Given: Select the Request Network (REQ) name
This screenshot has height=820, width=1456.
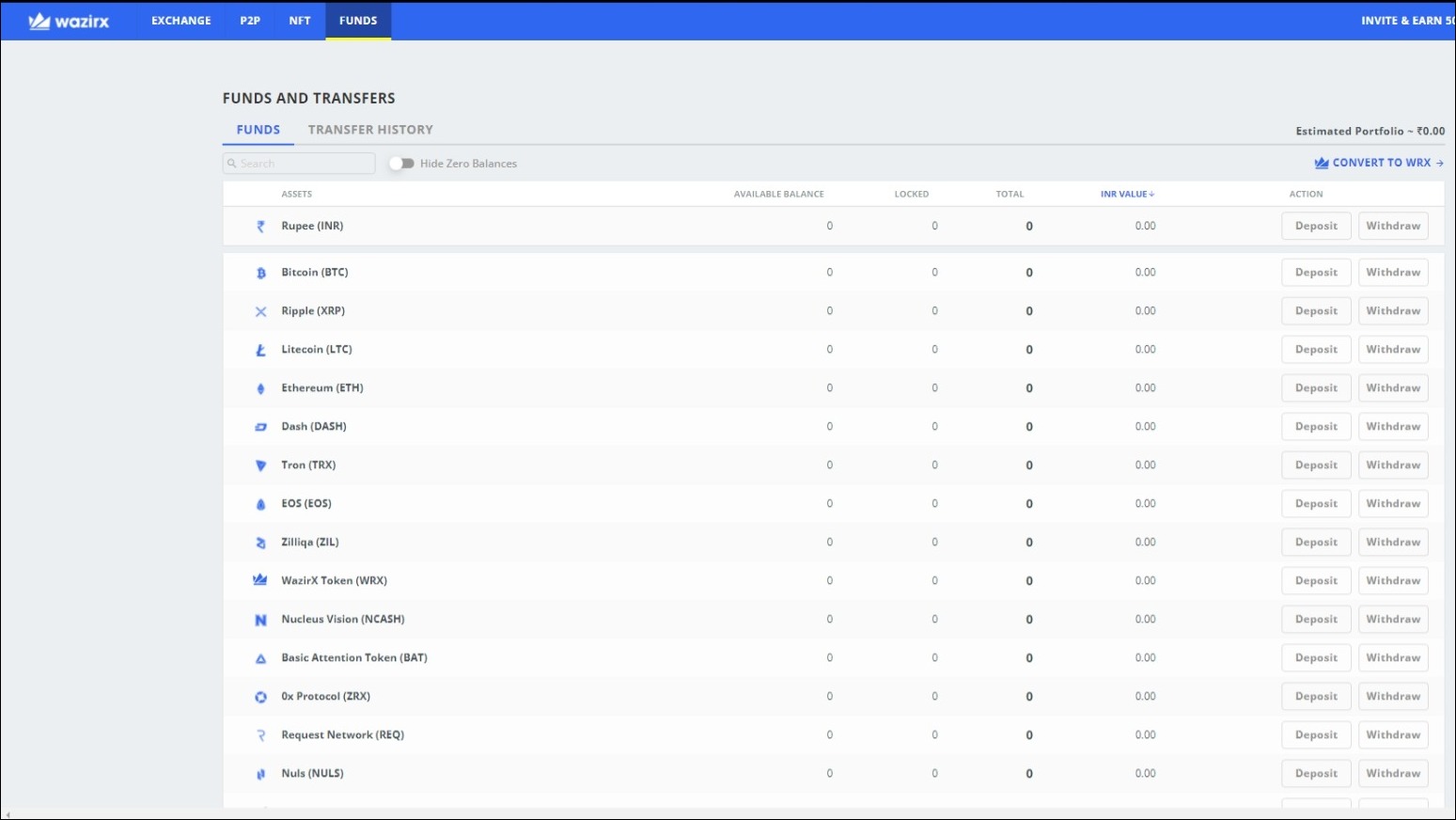Looking at the screenshot, I should pos(343,735).
